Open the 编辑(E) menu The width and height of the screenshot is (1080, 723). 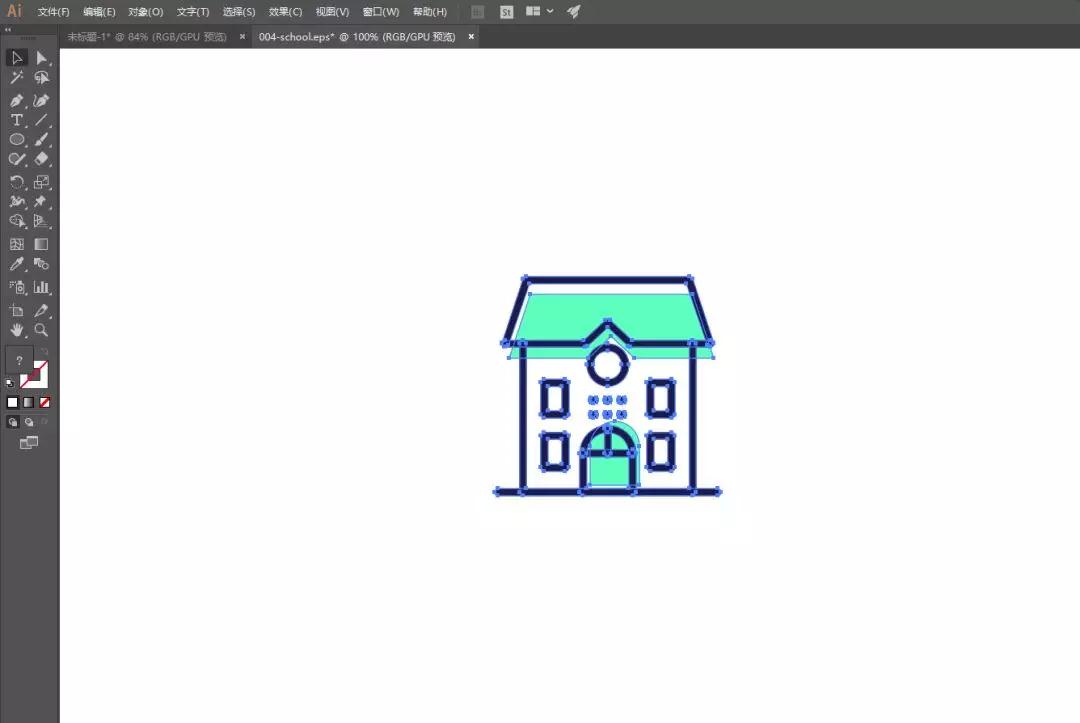[x=99, y=12]
